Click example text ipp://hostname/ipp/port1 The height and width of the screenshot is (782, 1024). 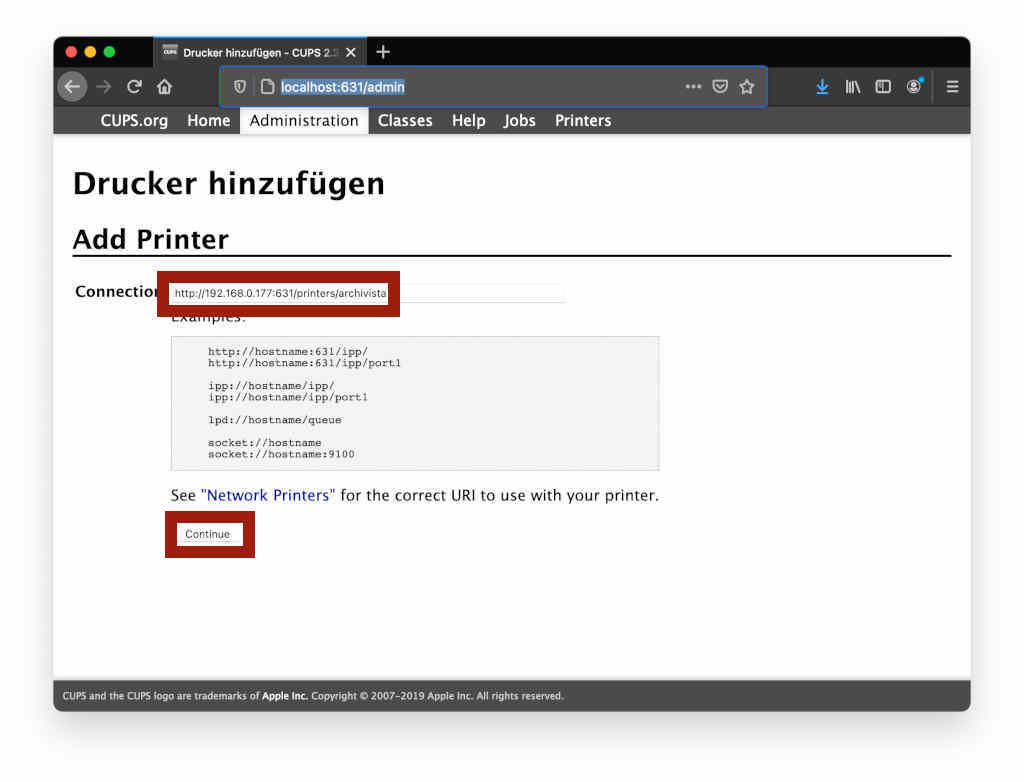coord(287,397)
